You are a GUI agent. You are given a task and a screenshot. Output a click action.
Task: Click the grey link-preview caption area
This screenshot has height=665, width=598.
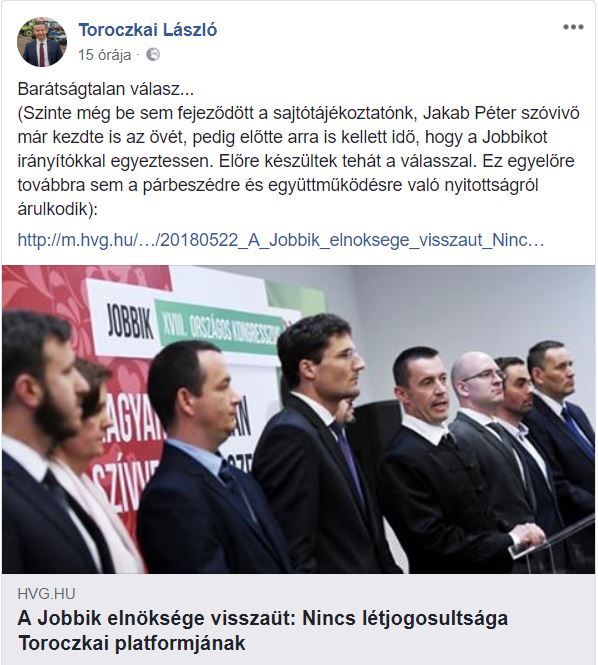tap(299, 619)
